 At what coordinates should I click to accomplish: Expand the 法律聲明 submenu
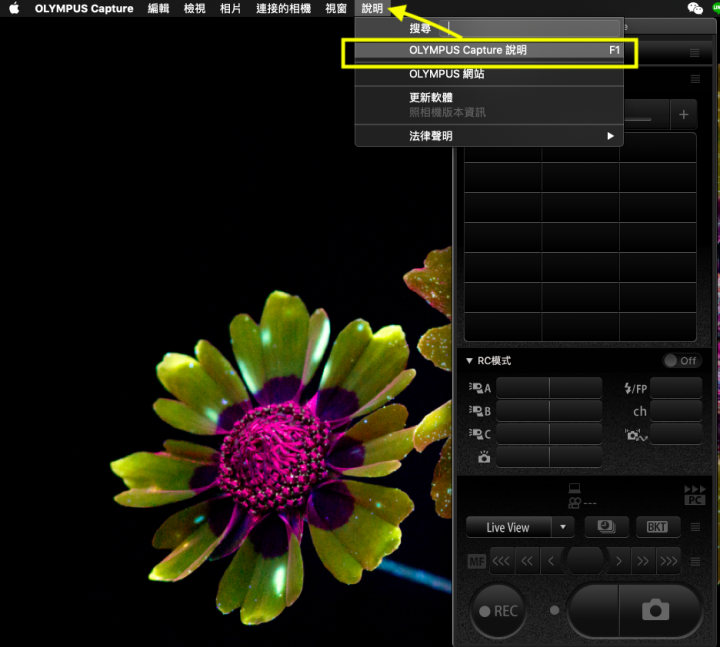point(489,136)
